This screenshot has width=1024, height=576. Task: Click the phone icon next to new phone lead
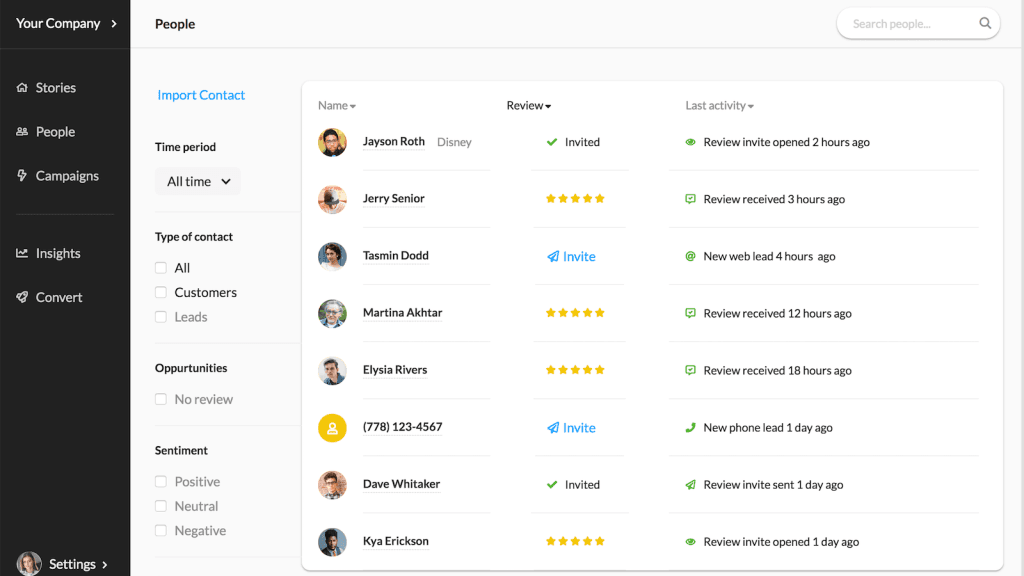click(x=690, y=427)
